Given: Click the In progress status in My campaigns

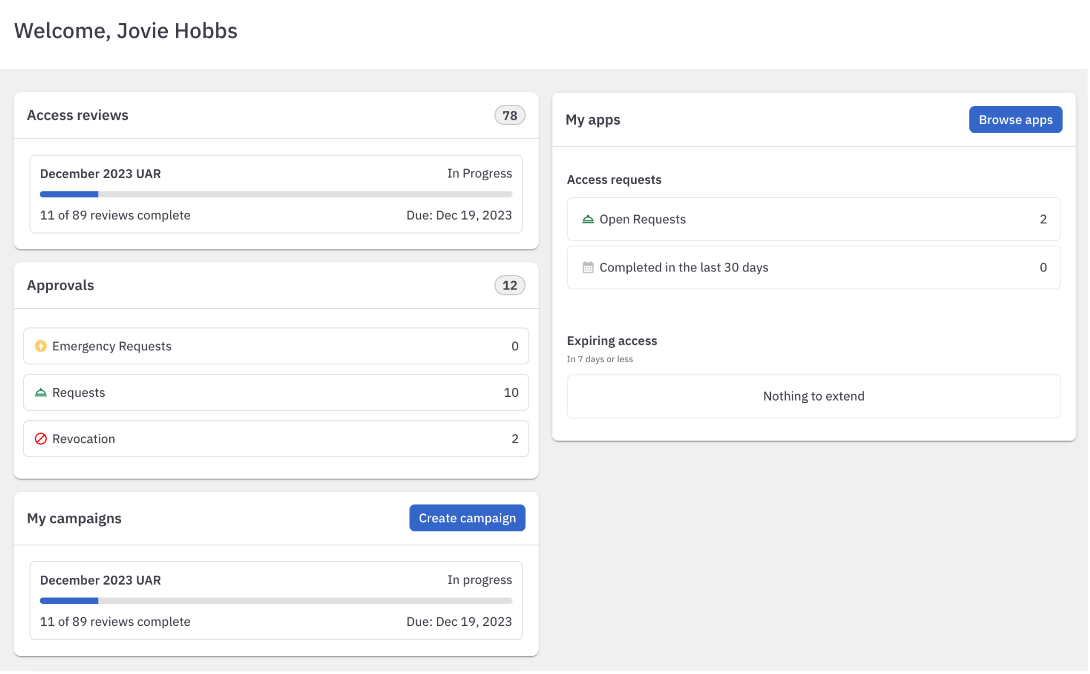Looking at the screenshot, I should pyautogui.click(x=479, y=580).
